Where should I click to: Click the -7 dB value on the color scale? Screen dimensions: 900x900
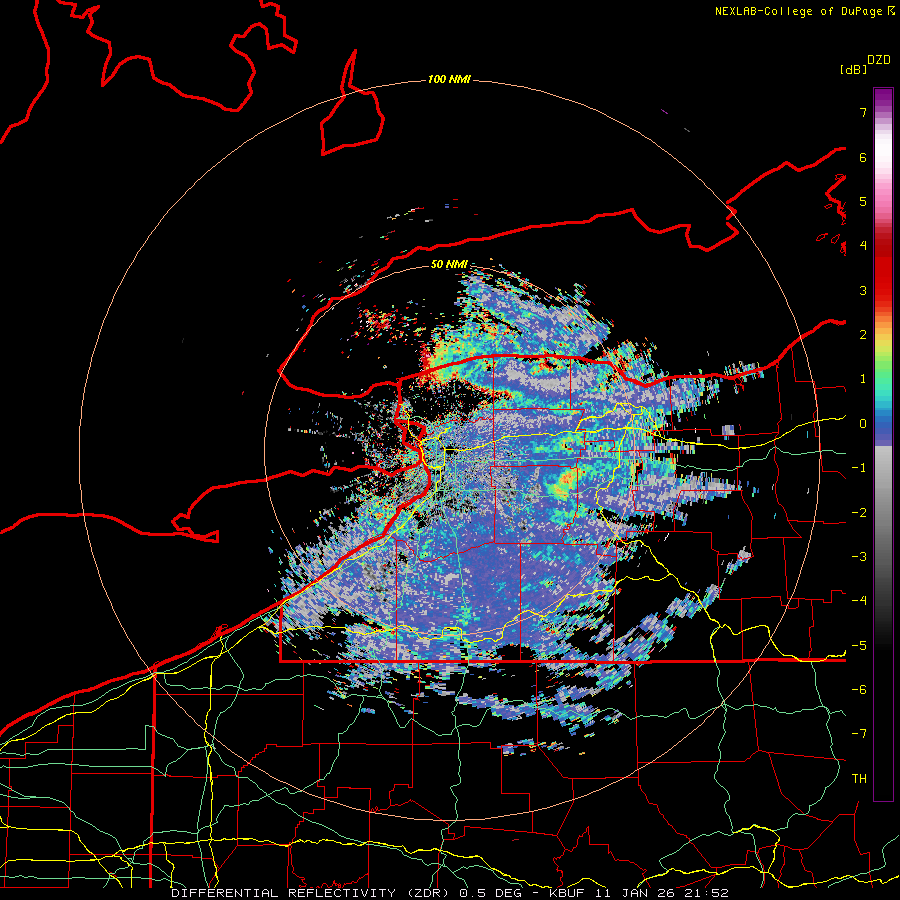[x=859, y=734]
